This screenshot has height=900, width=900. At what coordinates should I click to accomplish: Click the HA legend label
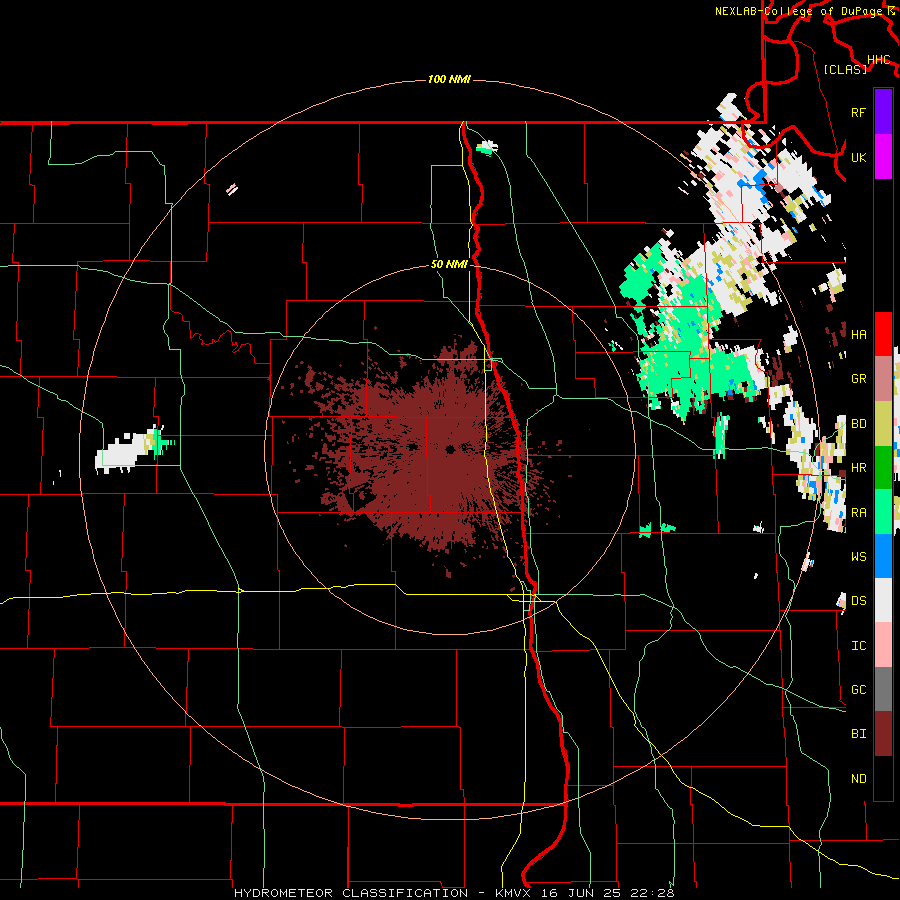tap(858, 334)
